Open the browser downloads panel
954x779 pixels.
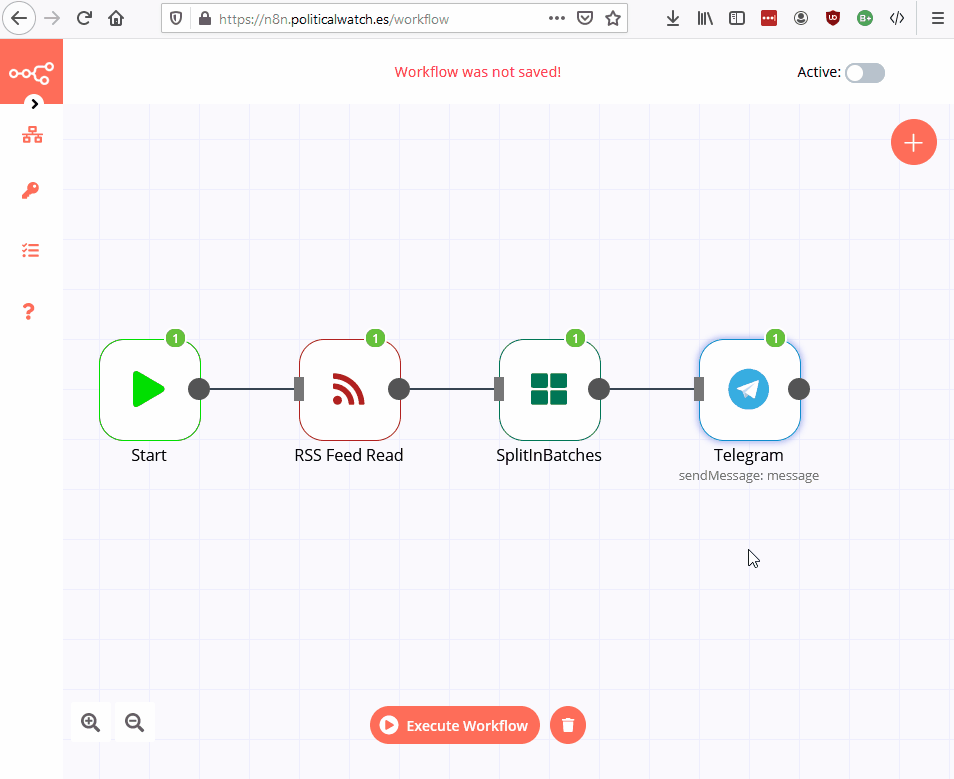click(672, 18)
